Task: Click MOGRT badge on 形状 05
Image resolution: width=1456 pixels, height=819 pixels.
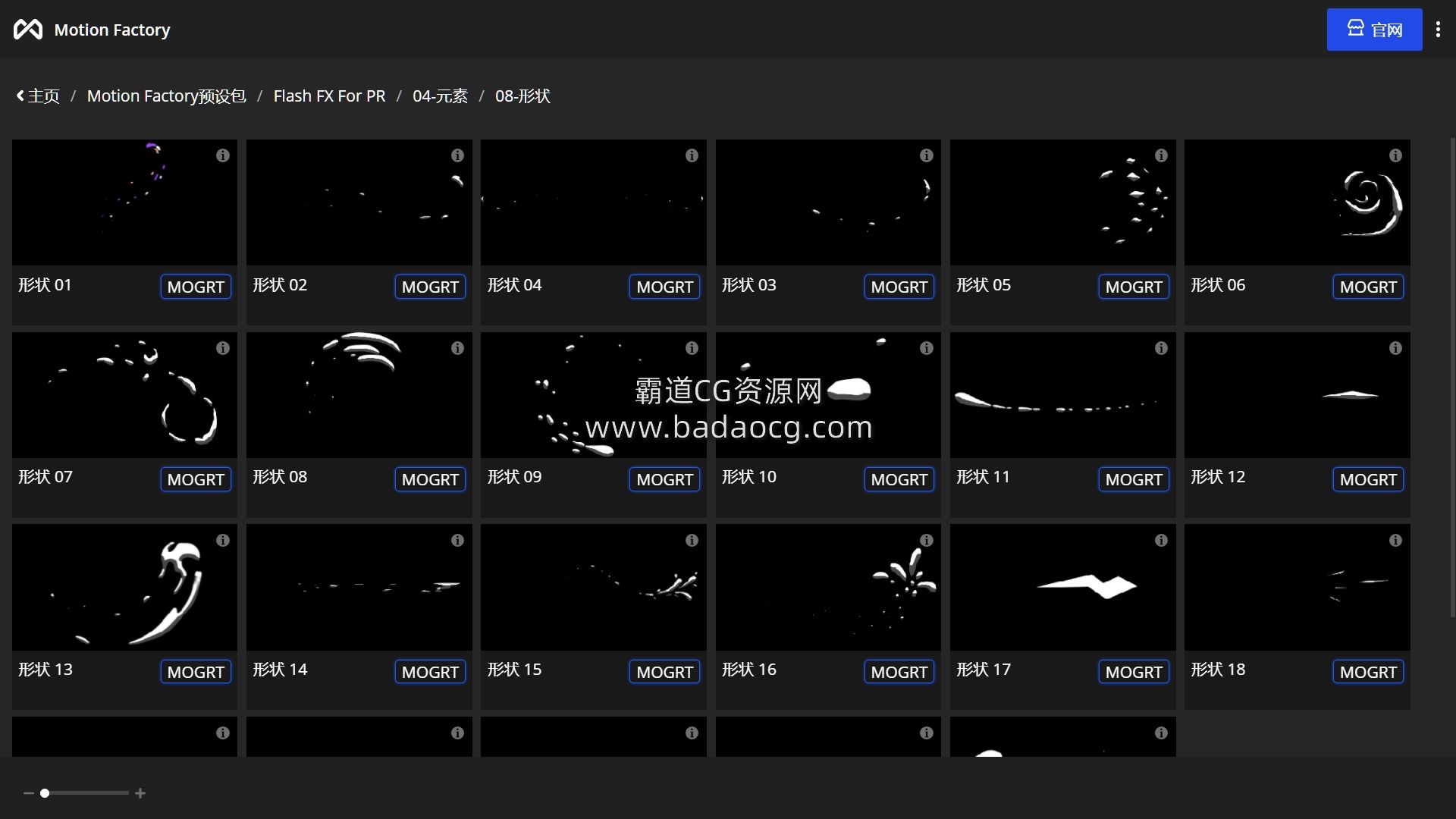Action: [x=1134, y=287]
